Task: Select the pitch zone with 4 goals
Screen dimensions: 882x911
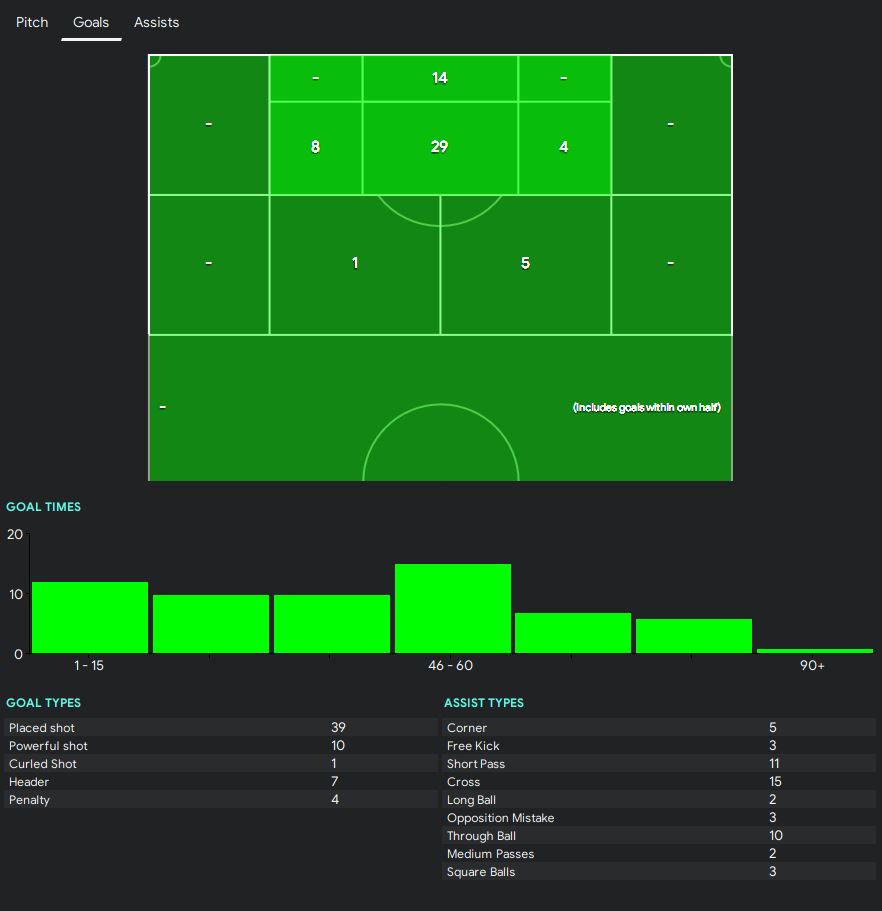Action: [x=563, y=147]
